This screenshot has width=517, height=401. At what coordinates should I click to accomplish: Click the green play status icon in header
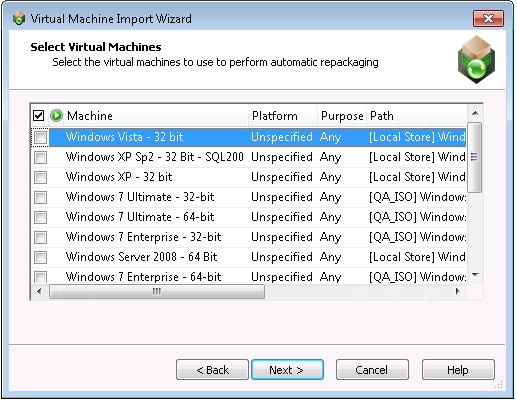tap(56, 116)
